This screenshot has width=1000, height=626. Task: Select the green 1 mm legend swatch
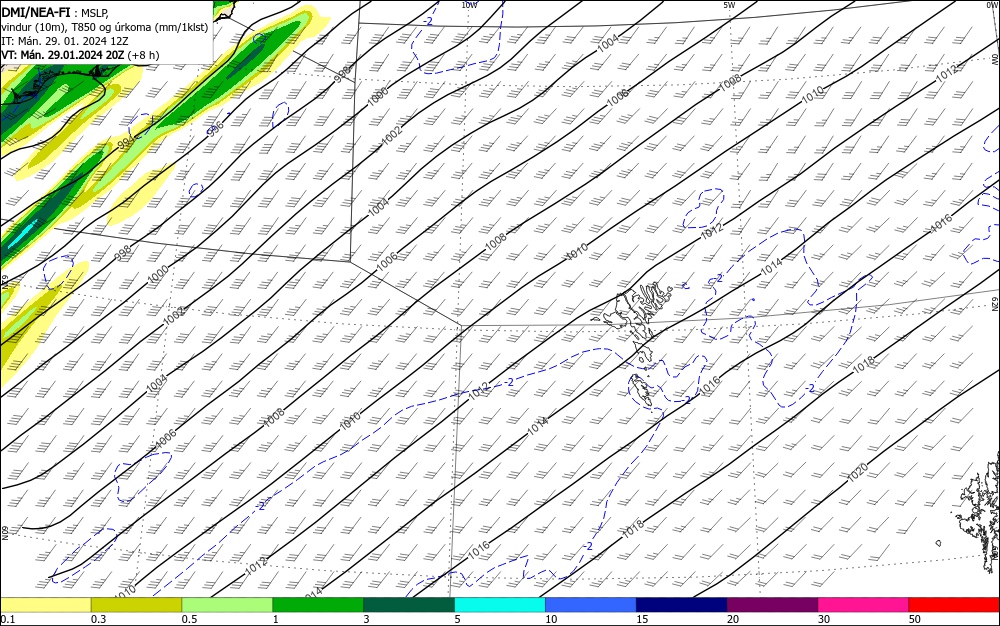[x=318, y=605]
